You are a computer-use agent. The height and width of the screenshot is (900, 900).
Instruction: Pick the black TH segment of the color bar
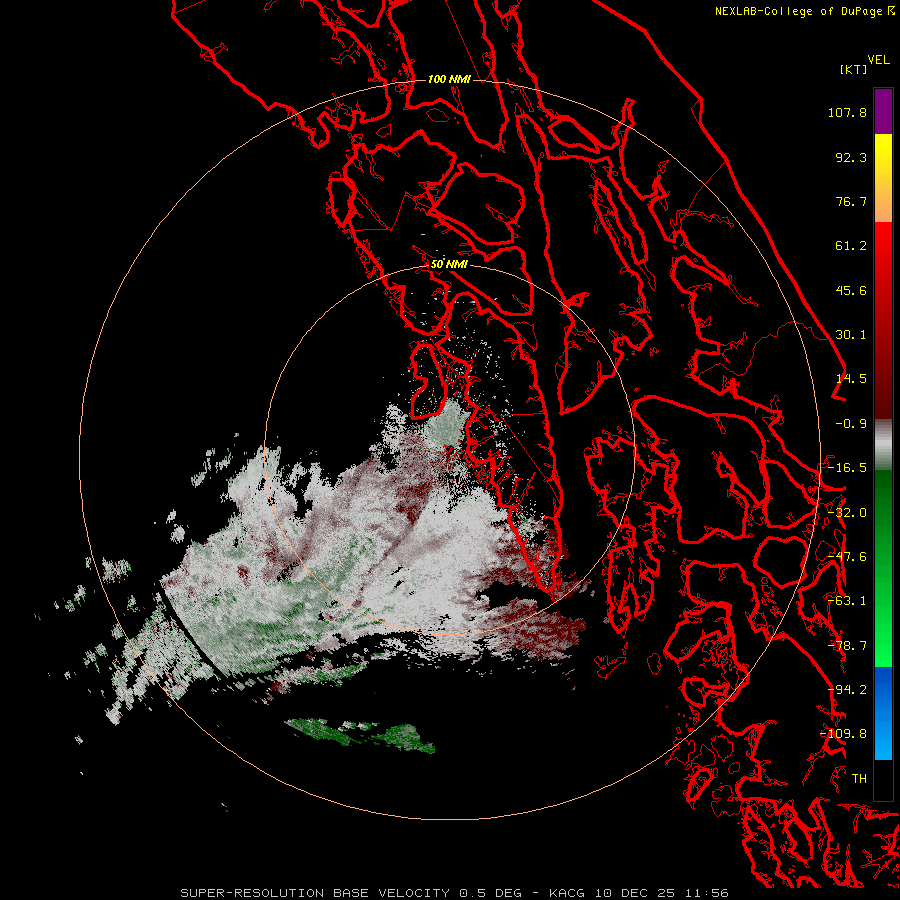click(883, 780)
